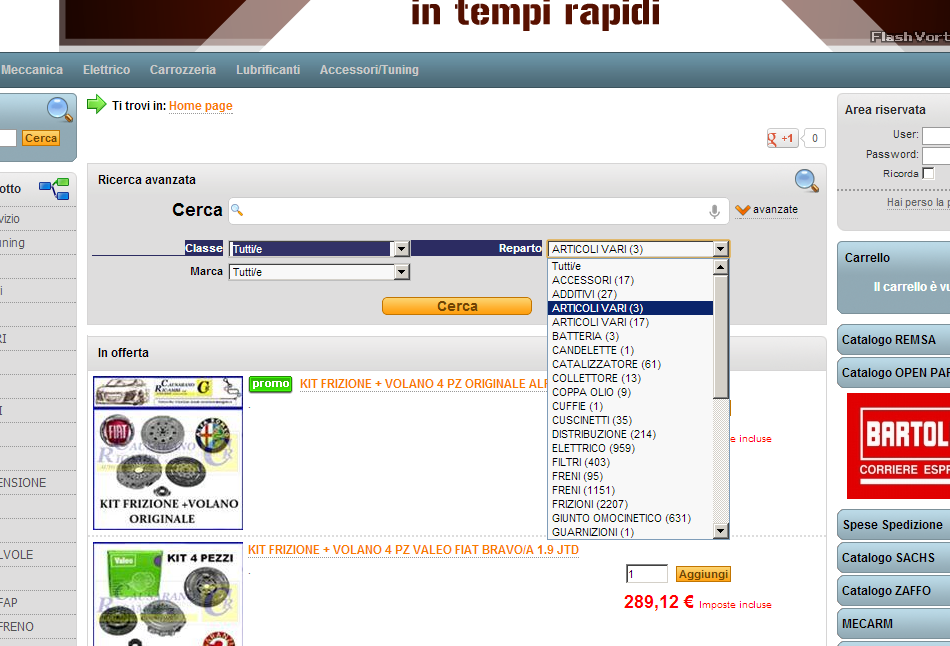Click the green arrow breadcrumb icon
This screenshot has height=646, width=950.
[96, 104]
